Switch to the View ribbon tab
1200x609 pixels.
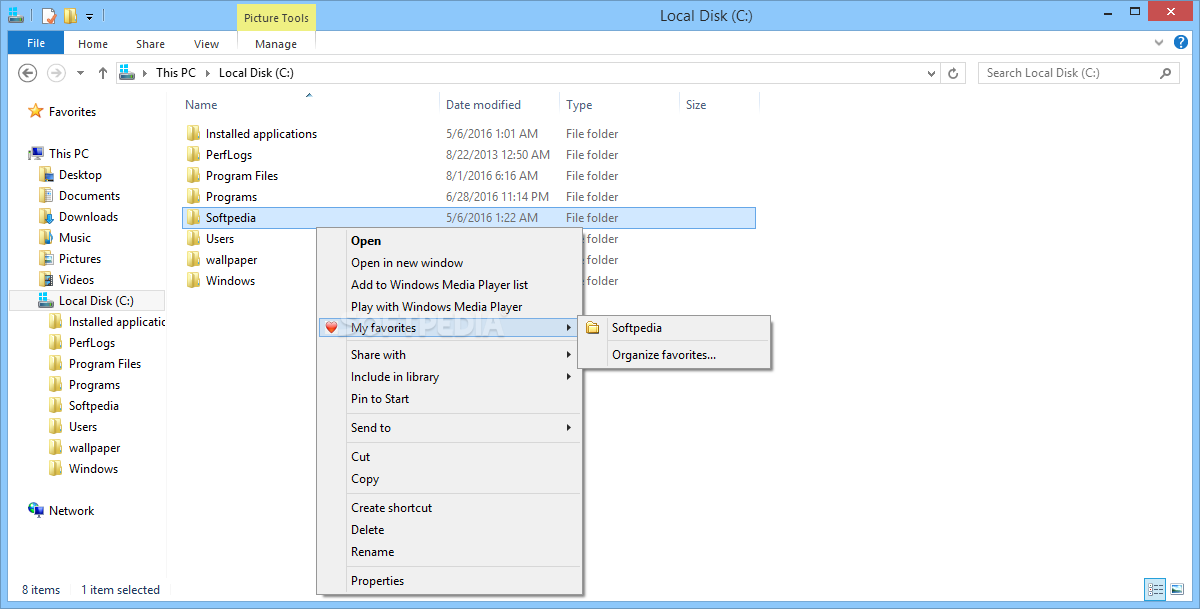click(207, 44)
